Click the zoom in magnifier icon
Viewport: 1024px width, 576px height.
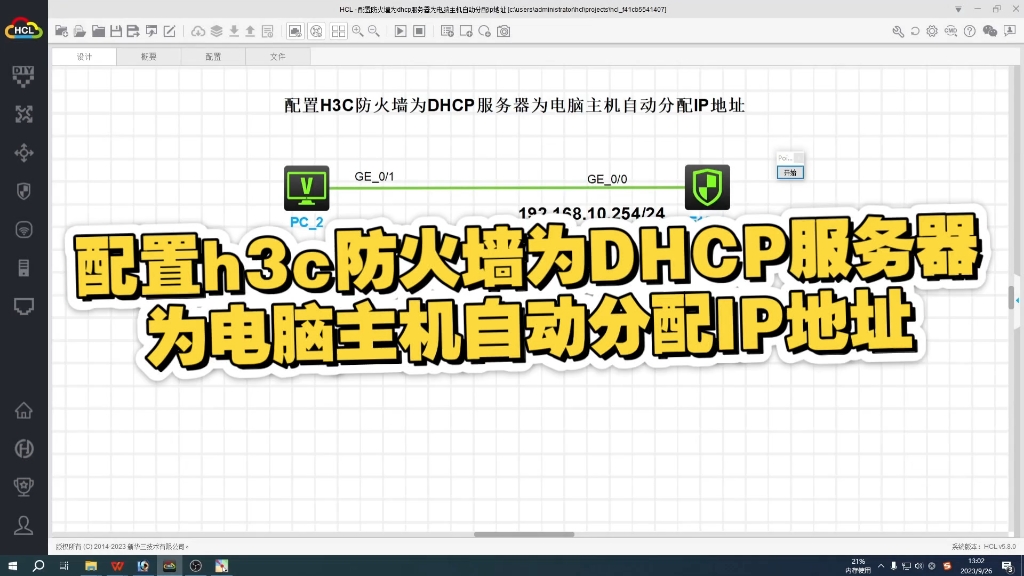[x=358, y=31]
